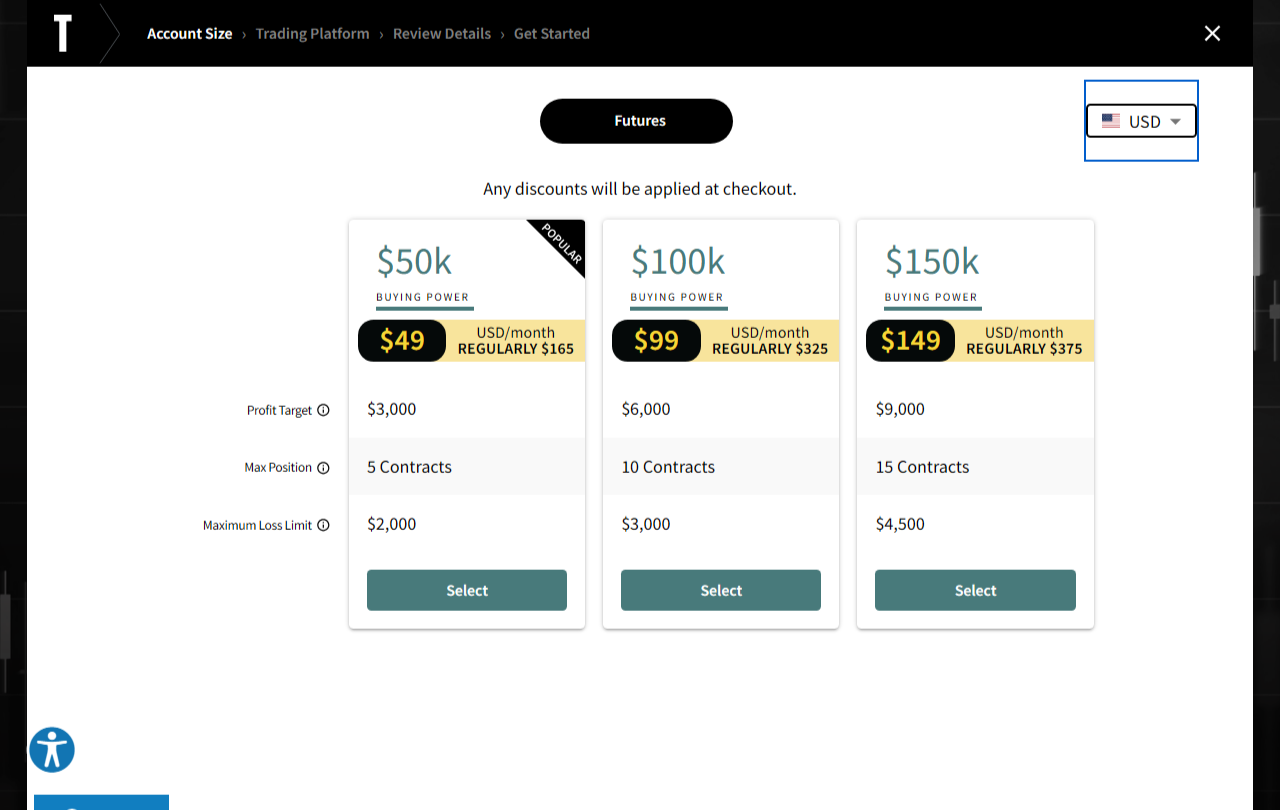Click the Futures pill button
Viewport: 1280px width, 810px height.
636,121
